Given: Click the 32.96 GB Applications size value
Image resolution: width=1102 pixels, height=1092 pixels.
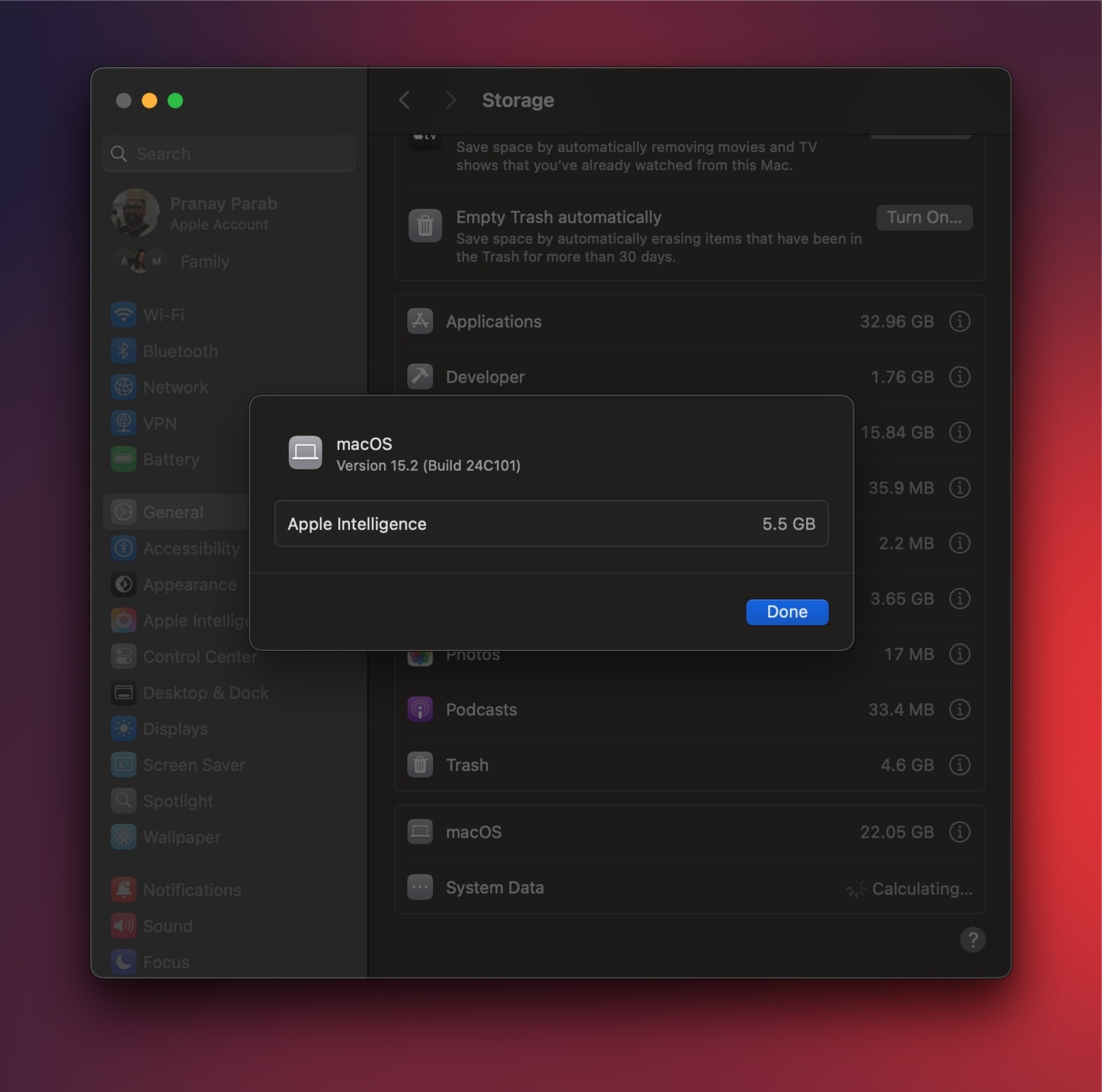Looking at the screenshot, I should (x=896, y=321).
